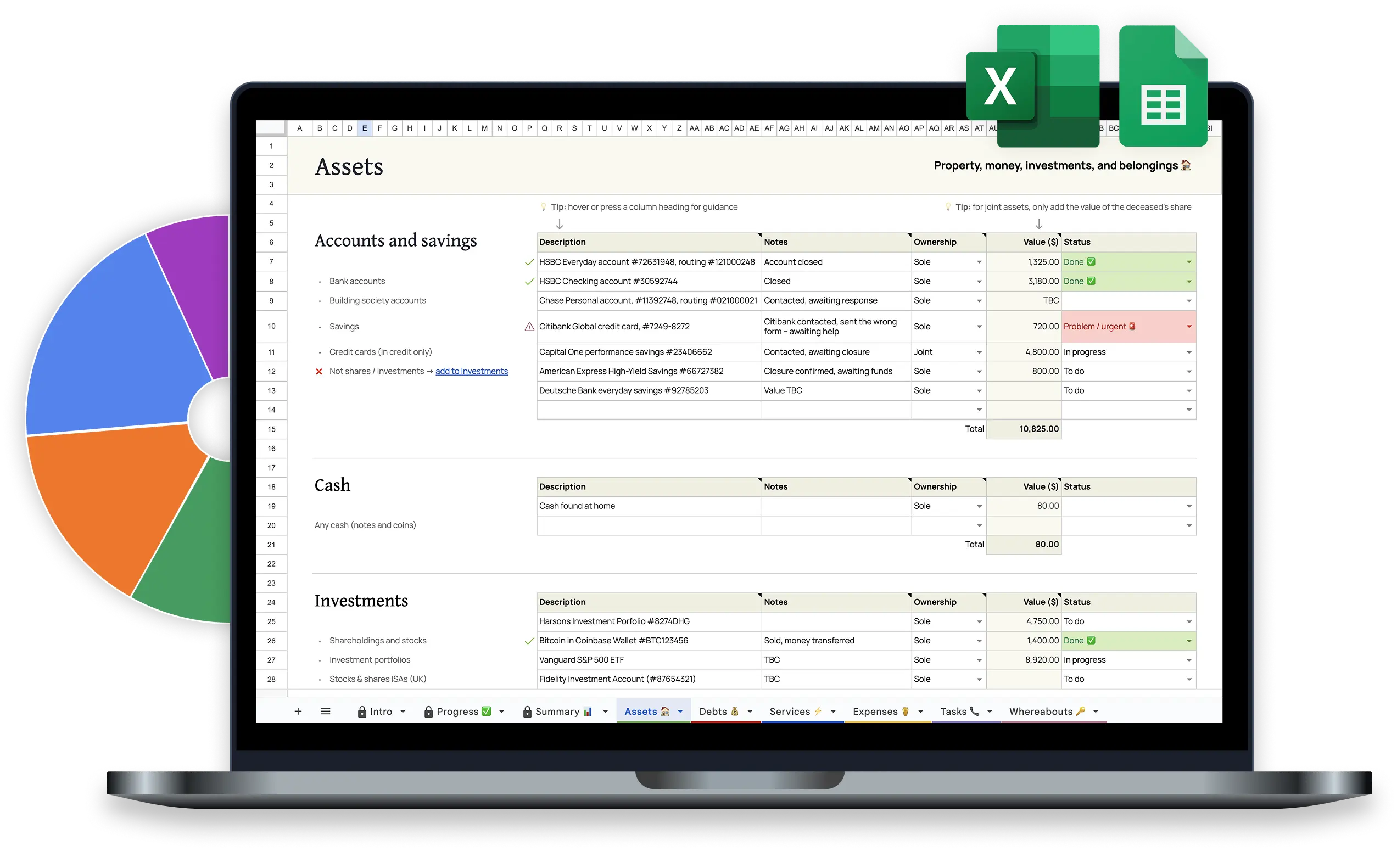Click Status heading in Investments table
Viewport: 1397px width, 868px height.
tap(1129, 602)
